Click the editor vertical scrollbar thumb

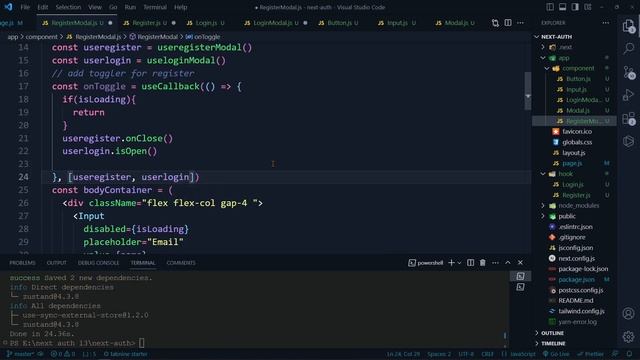coord(528,91)
